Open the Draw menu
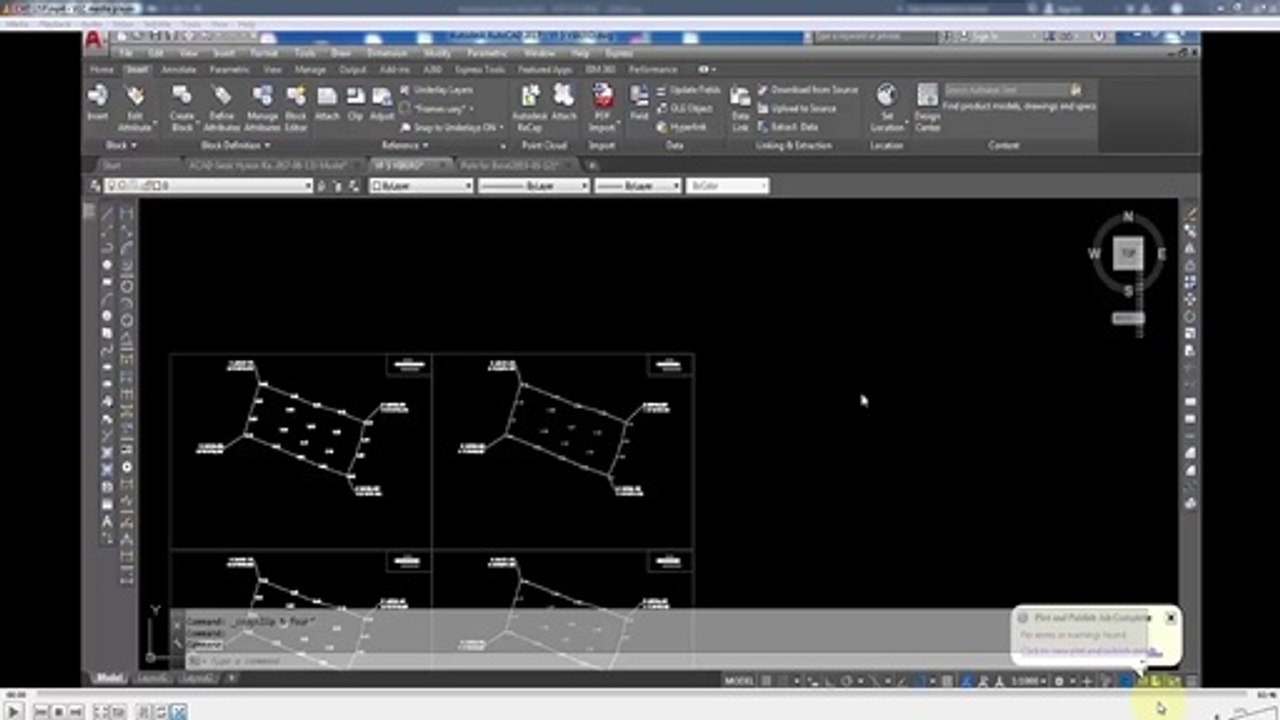The width and height of the screenshot is (1280, 720). click(341, 53)
